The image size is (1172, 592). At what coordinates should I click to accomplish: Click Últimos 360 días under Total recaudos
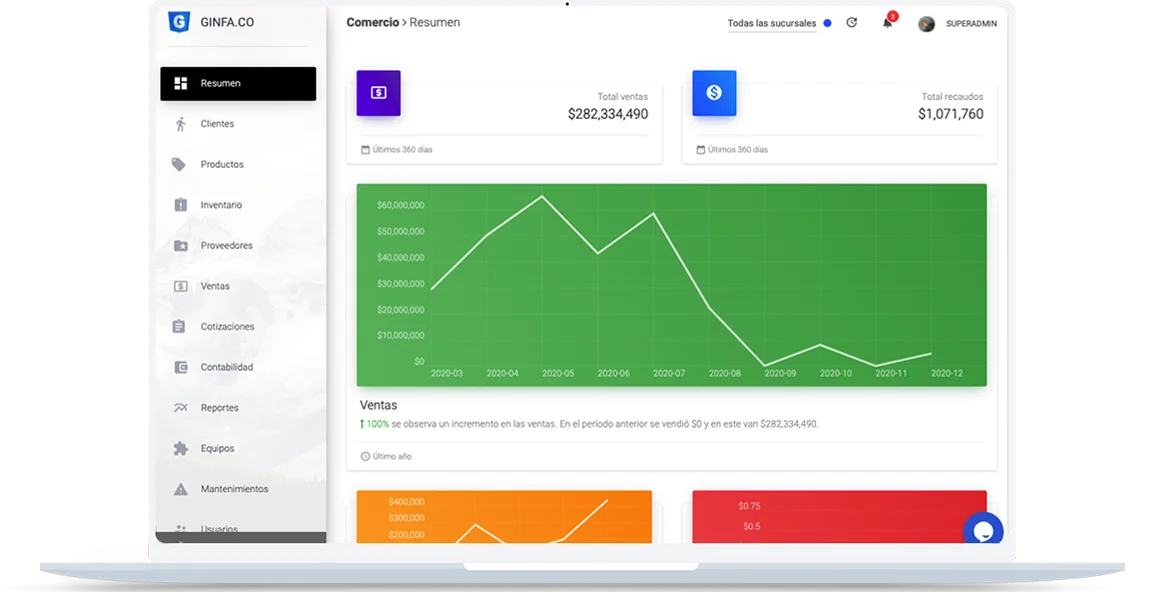(x=738, y=149)
